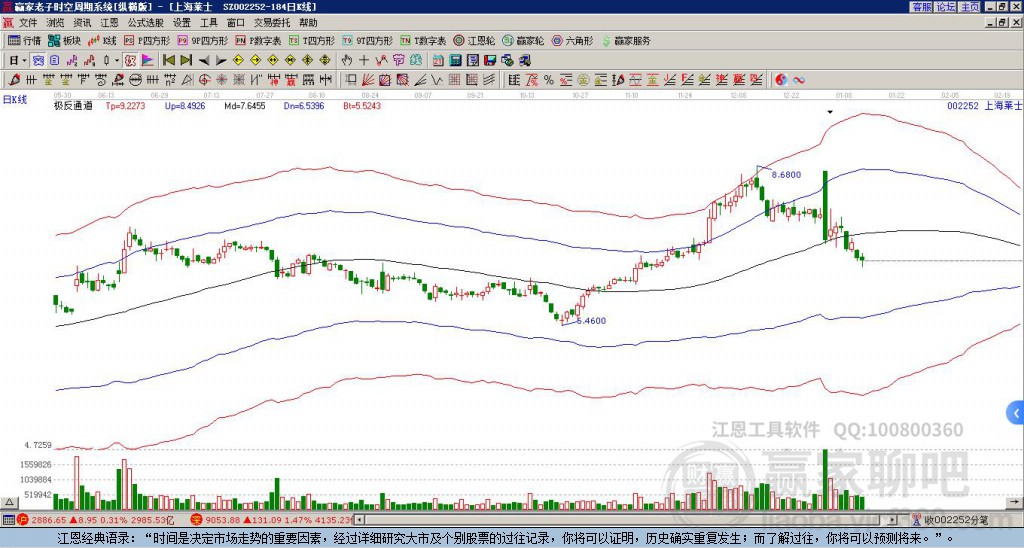Open the T四方形 tool
The height and width of the screenshot is (548, 1024).
point(312,40)
